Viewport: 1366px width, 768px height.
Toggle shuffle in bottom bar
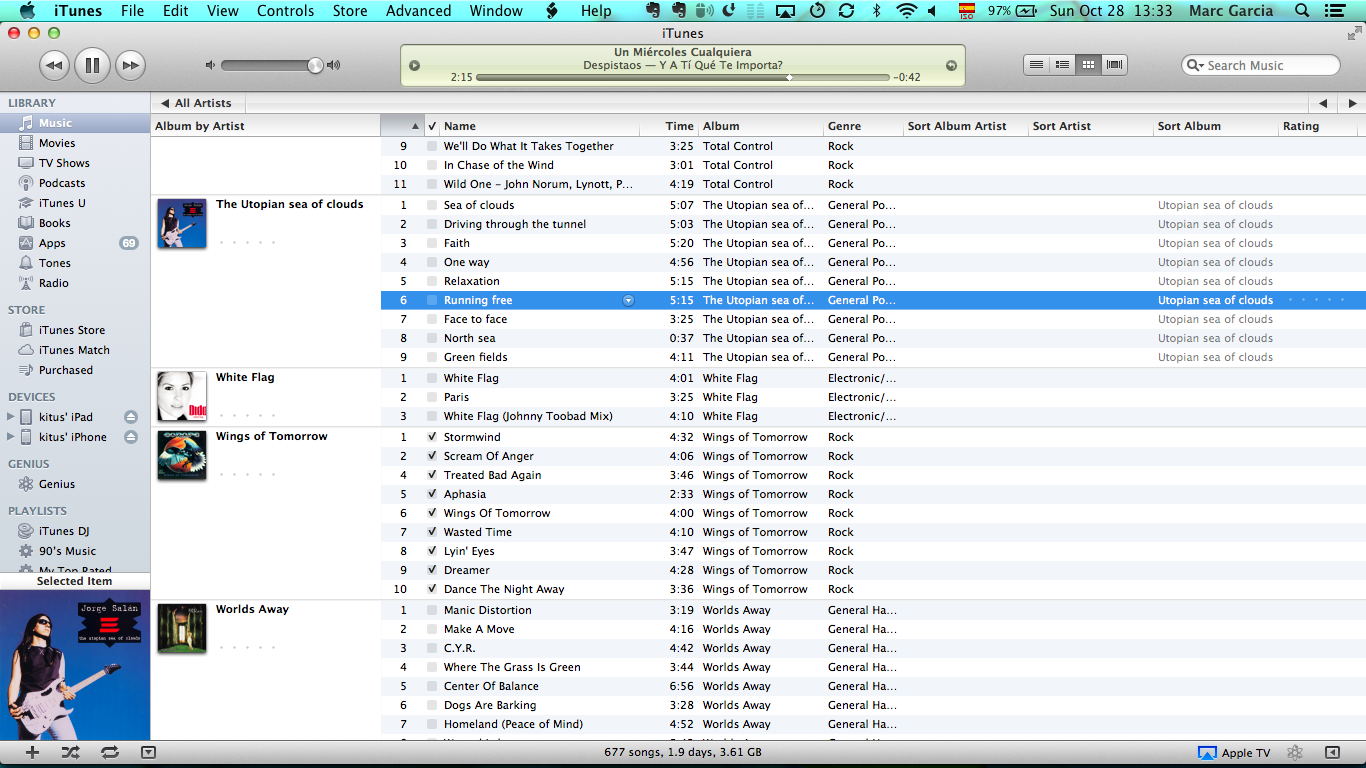[70, 753]
